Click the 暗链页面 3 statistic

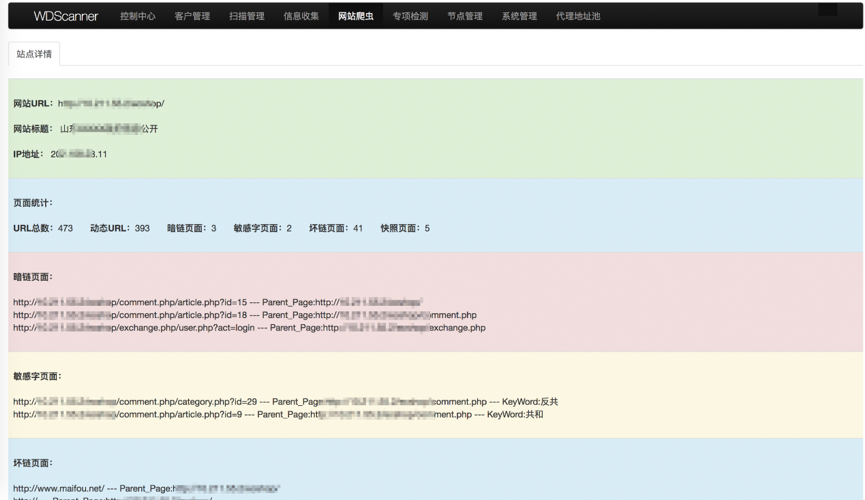pyautogui.click(x=192, y=228)
